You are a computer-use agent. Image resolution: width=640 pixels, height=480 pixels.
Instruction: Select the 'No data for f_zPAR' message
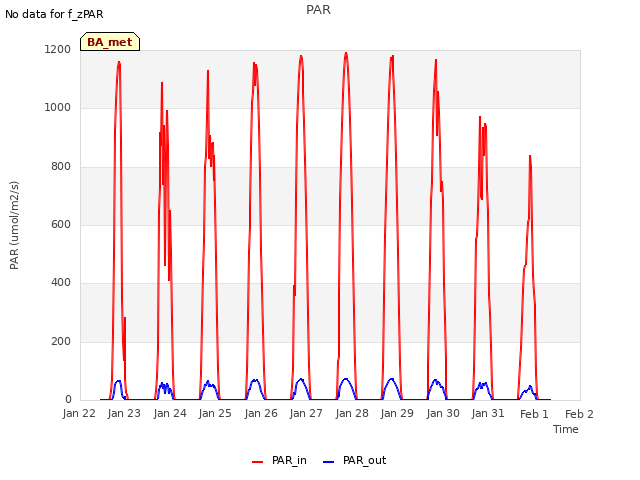click(x=54, y=14)
